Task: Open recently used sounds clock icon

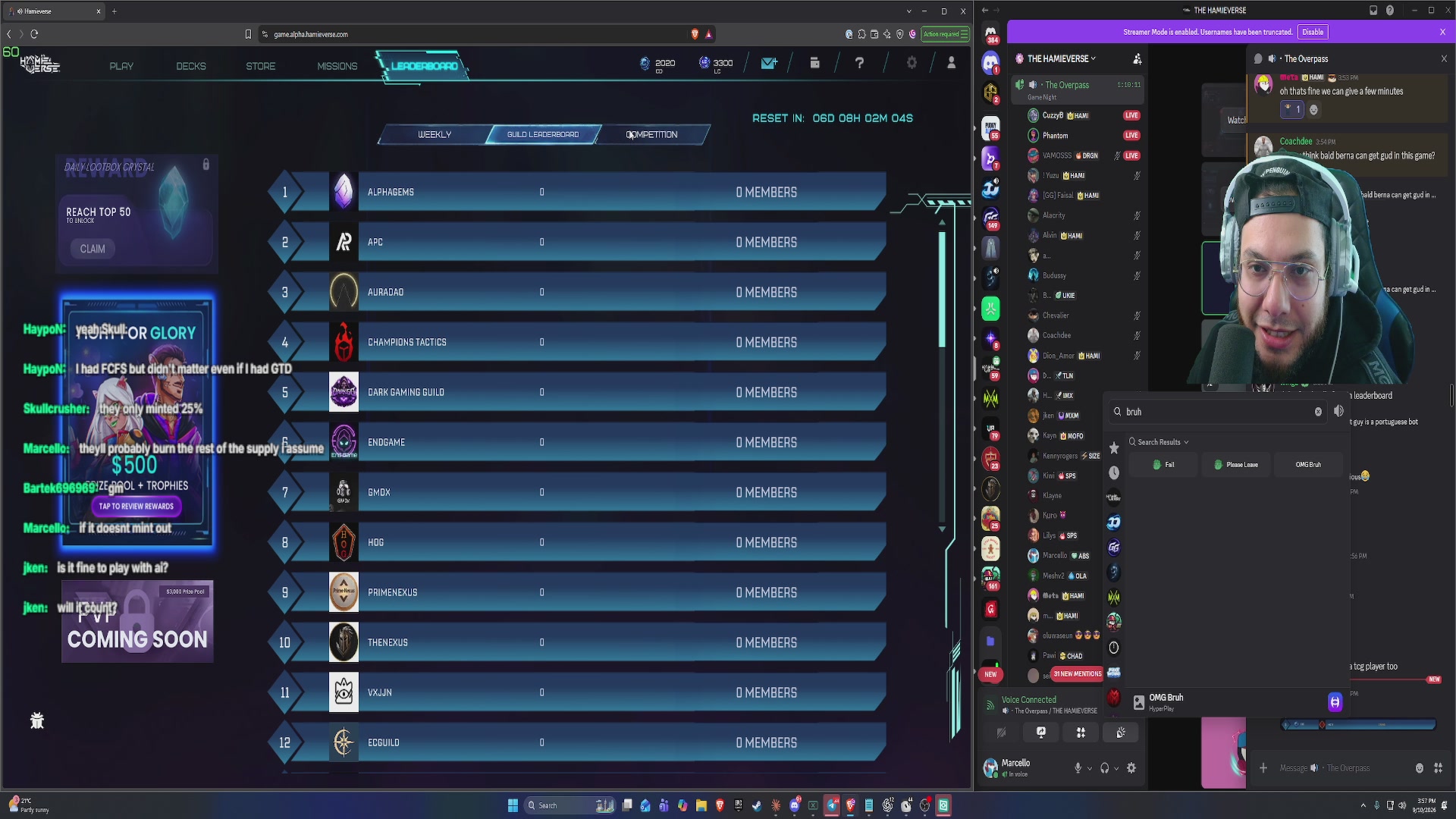Action: (x=1114, y=472)
